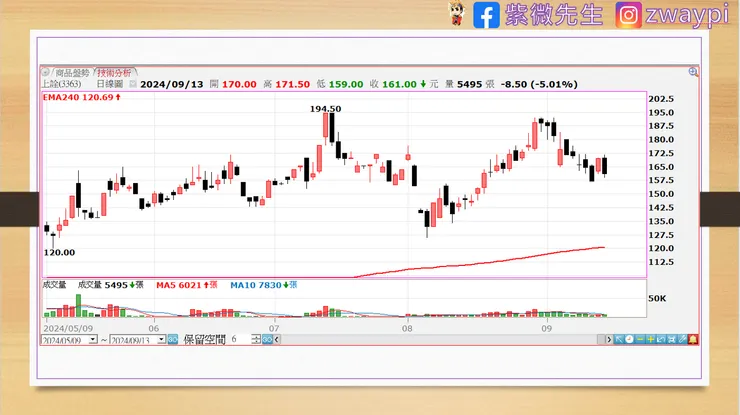Click the date 2024/09/13 in header
740x415 pixels.
point(172,84)
